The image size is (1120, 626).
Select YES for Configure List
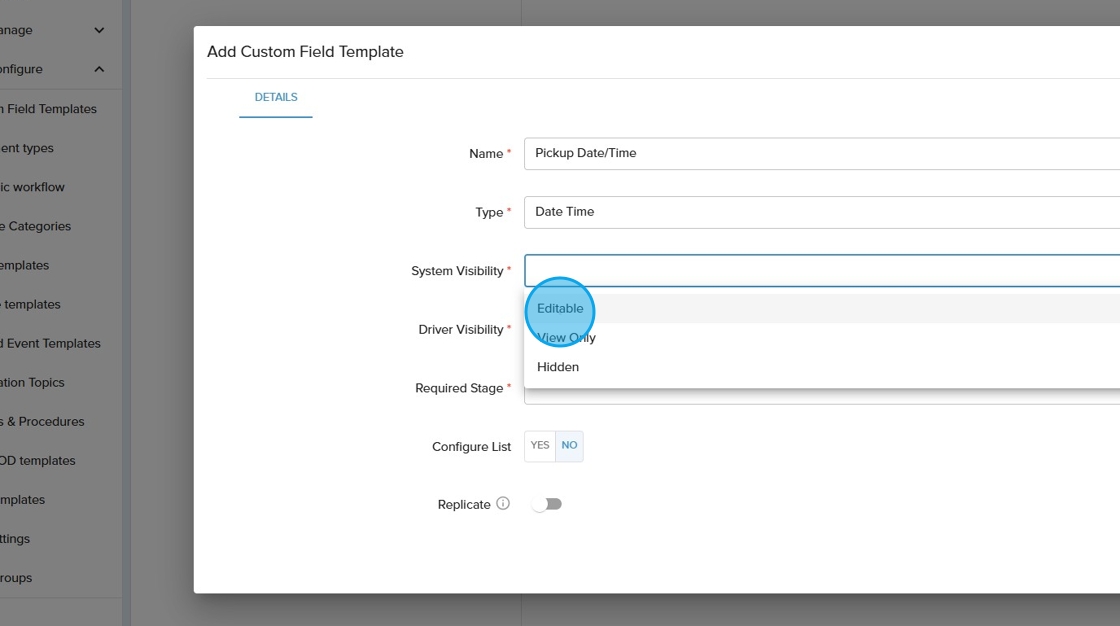click(x=540, y=446)
